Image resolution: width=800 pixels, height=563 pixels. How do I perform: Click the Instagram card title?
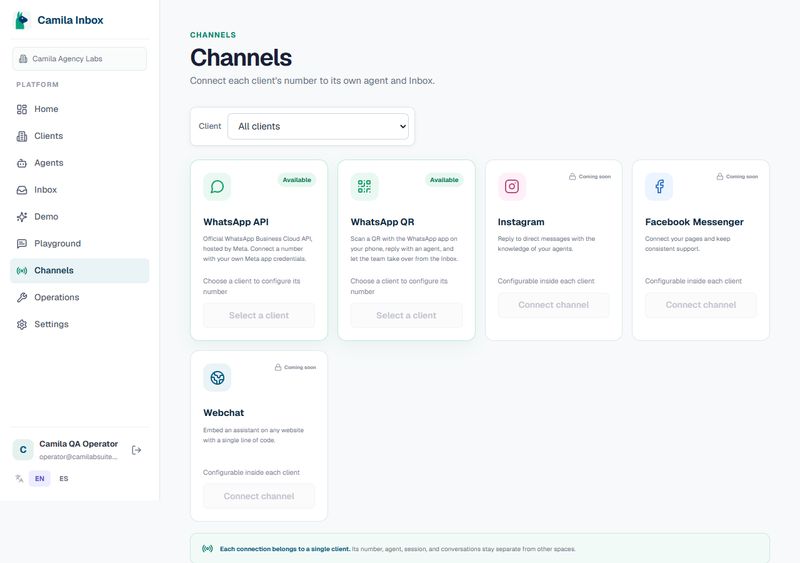(x=521, y=222)
